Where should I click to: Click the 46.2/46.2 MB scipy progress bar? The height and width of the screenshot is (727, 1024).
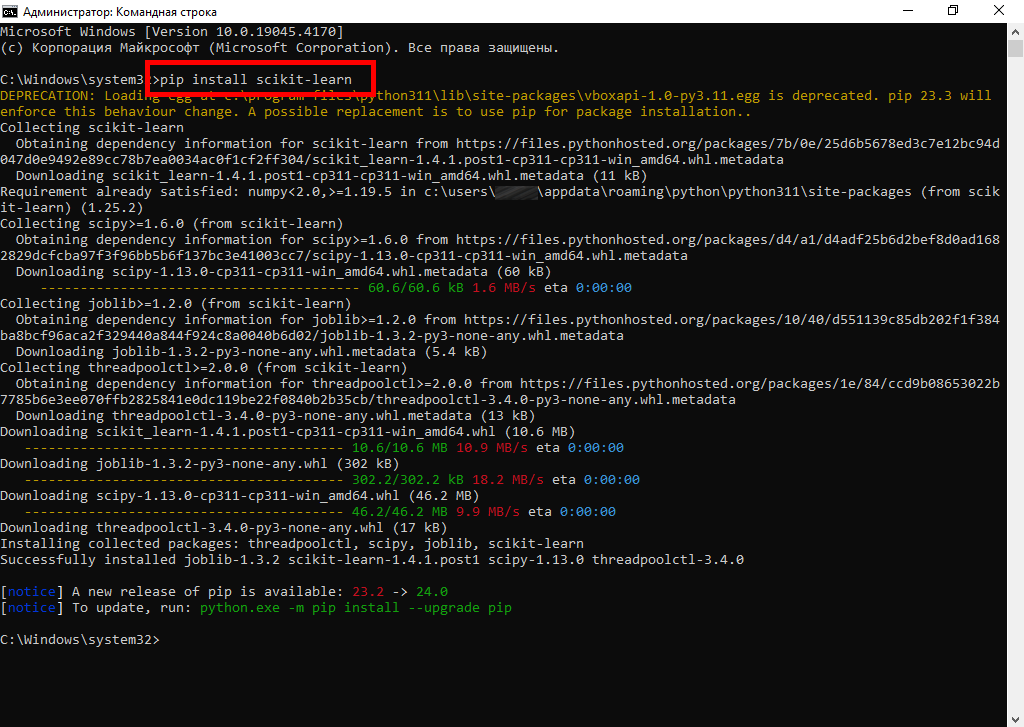(172, 512)
